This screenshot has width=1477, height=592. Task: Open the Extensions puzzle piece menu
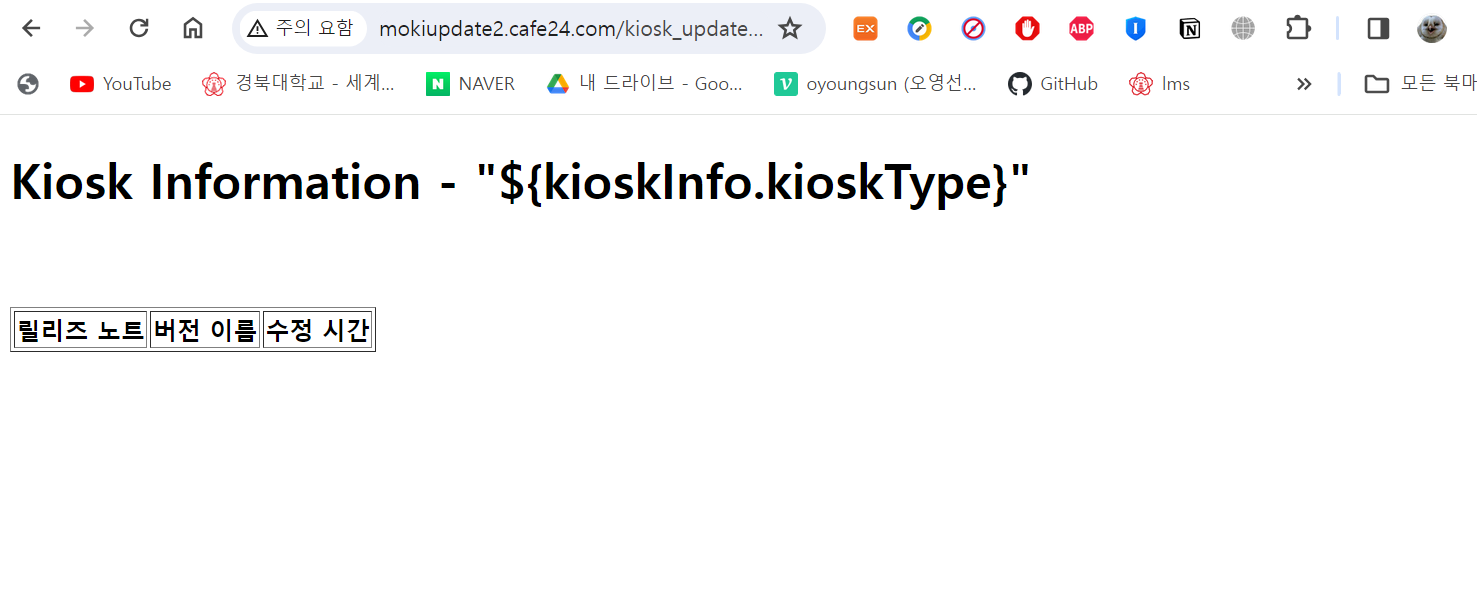[x=1298, y=28]
